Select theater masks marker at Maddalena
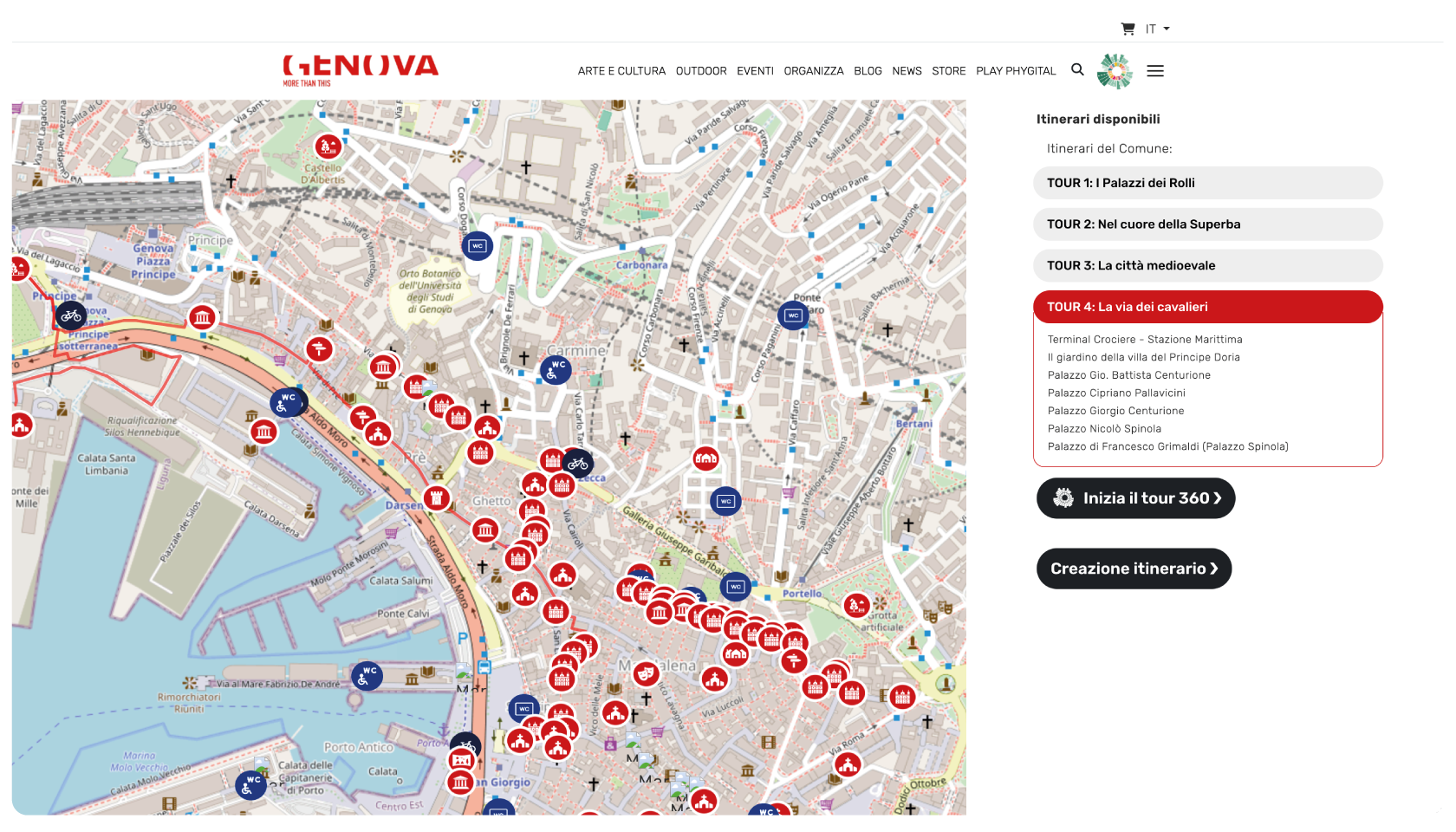Image resolution: width=1456 pixels, height=832 pixels. pos(645,673)
